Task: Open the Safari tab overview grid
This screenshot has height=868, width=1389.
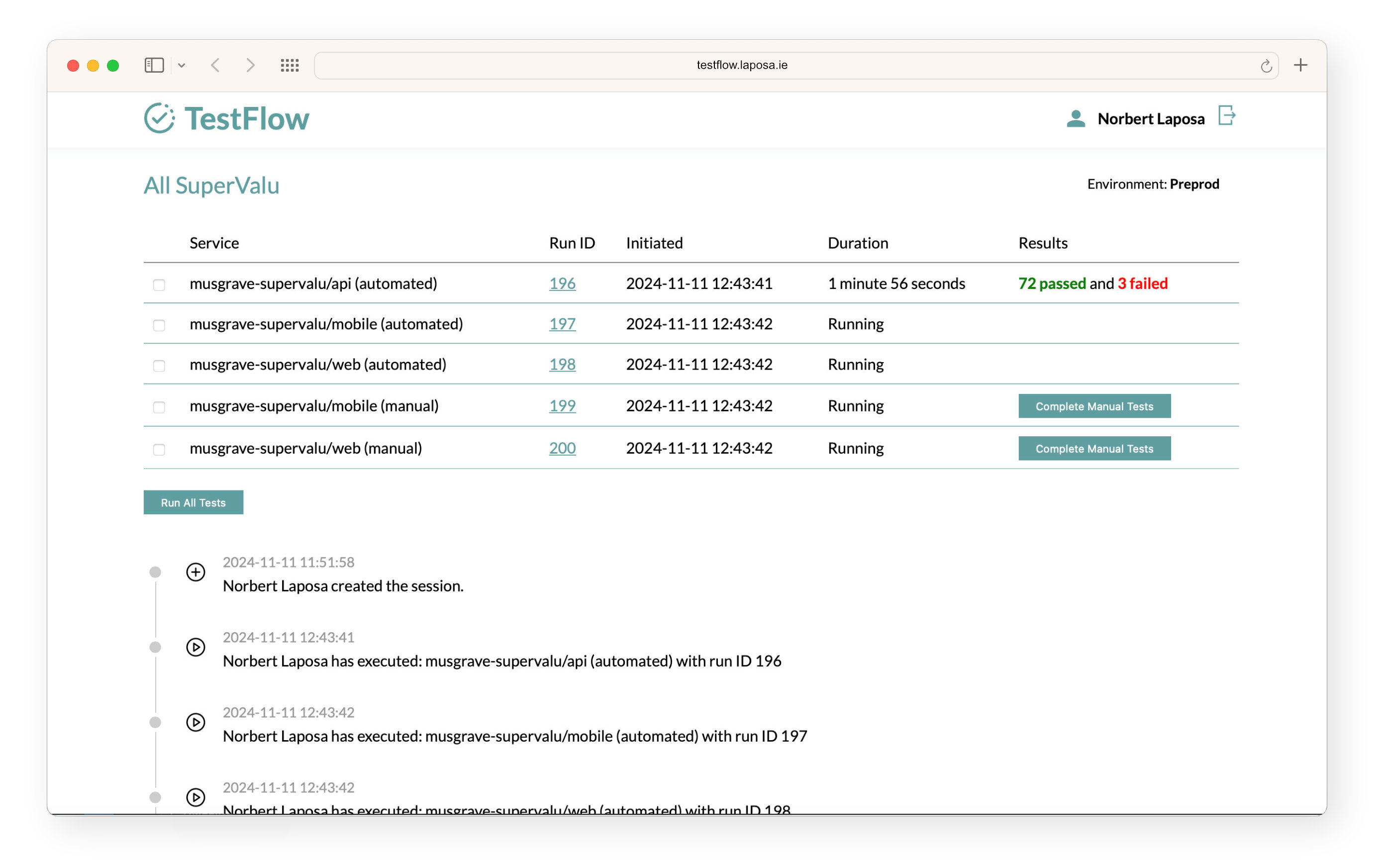Action: click(290, 65)
